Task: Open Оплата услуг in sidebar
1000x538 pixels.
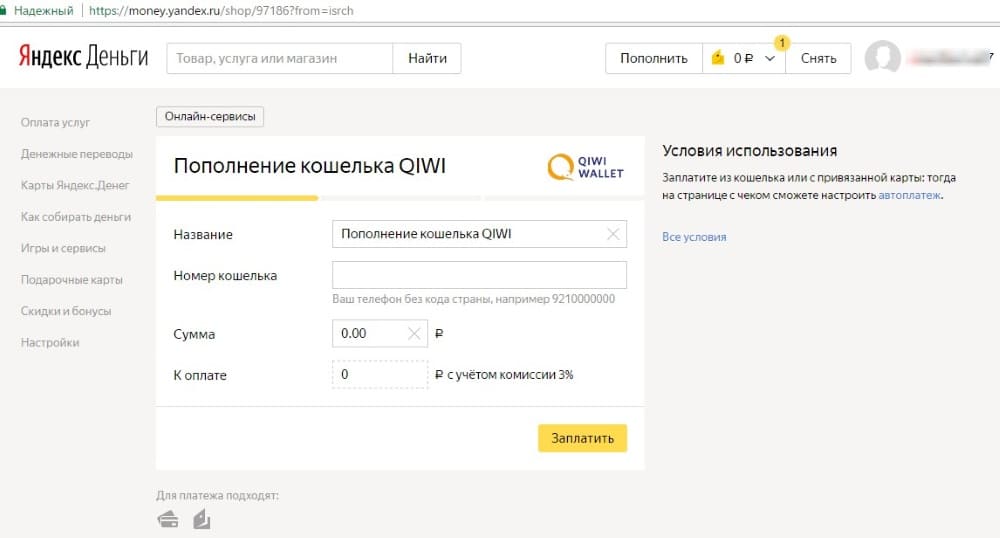Action: [x=56, y=122]
